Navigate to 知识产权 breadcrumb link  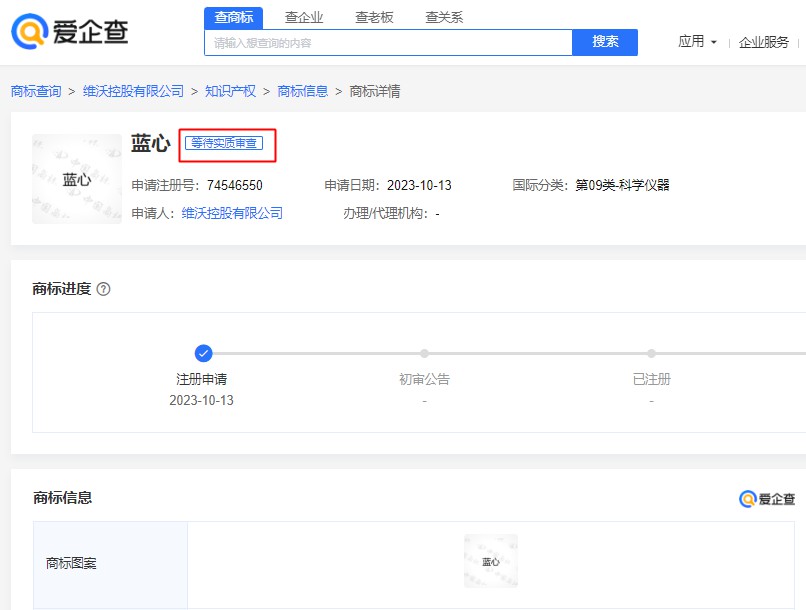pos(230,91)
